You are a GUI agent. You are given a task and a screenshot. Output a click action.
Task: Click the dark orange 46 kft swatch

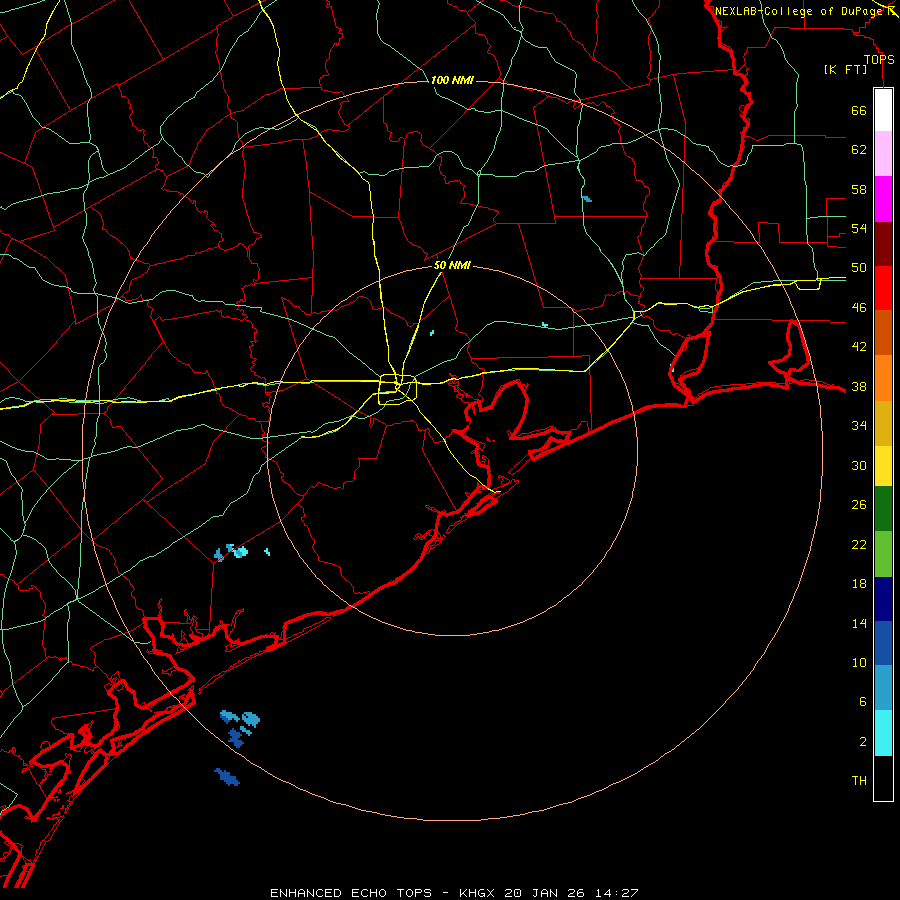pyautogui.click(x=883, y=332)
